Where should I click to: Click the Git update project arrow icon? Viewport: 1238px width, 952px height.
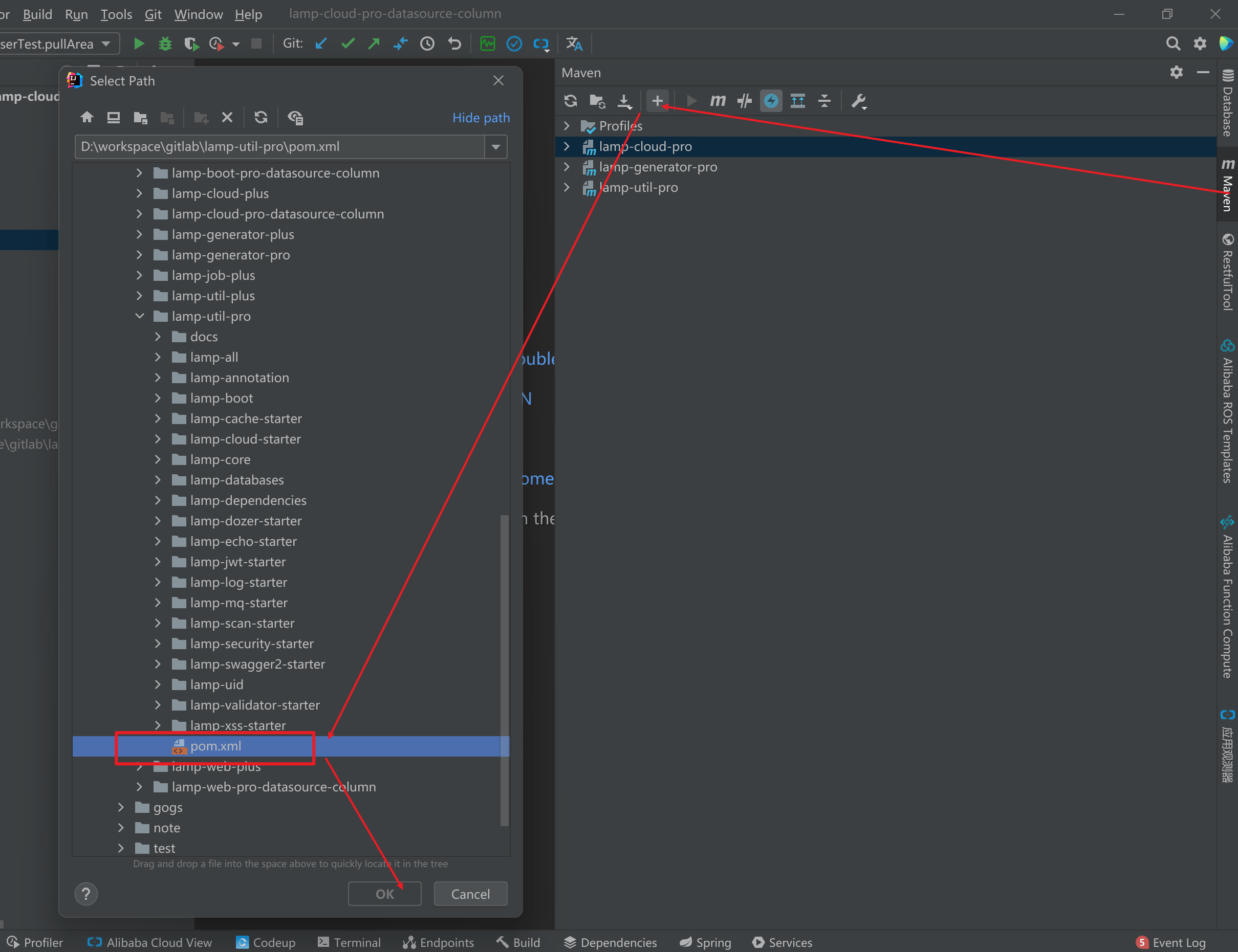(321, 43)
